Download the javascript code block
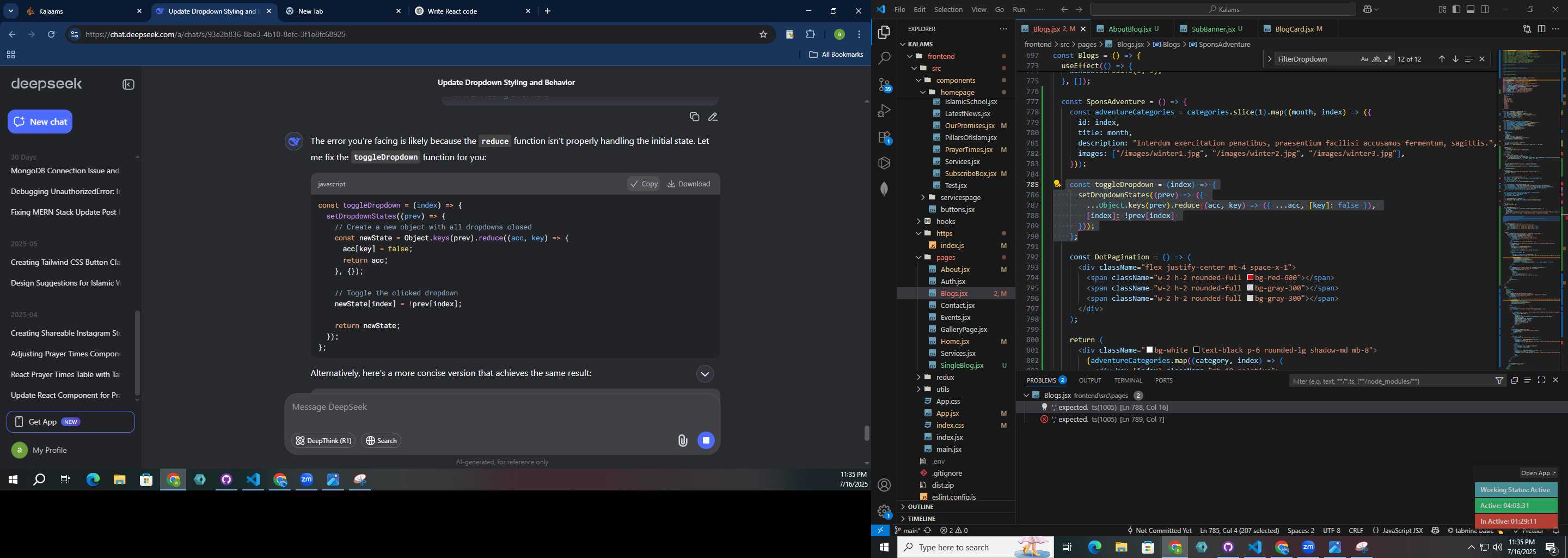The width and height of the screenshot is (1568, 558). point(688,184)
